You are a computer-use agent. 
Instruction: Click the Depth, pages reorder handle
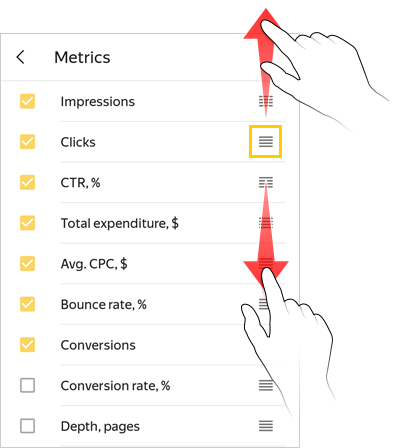[x=266, y=426]
